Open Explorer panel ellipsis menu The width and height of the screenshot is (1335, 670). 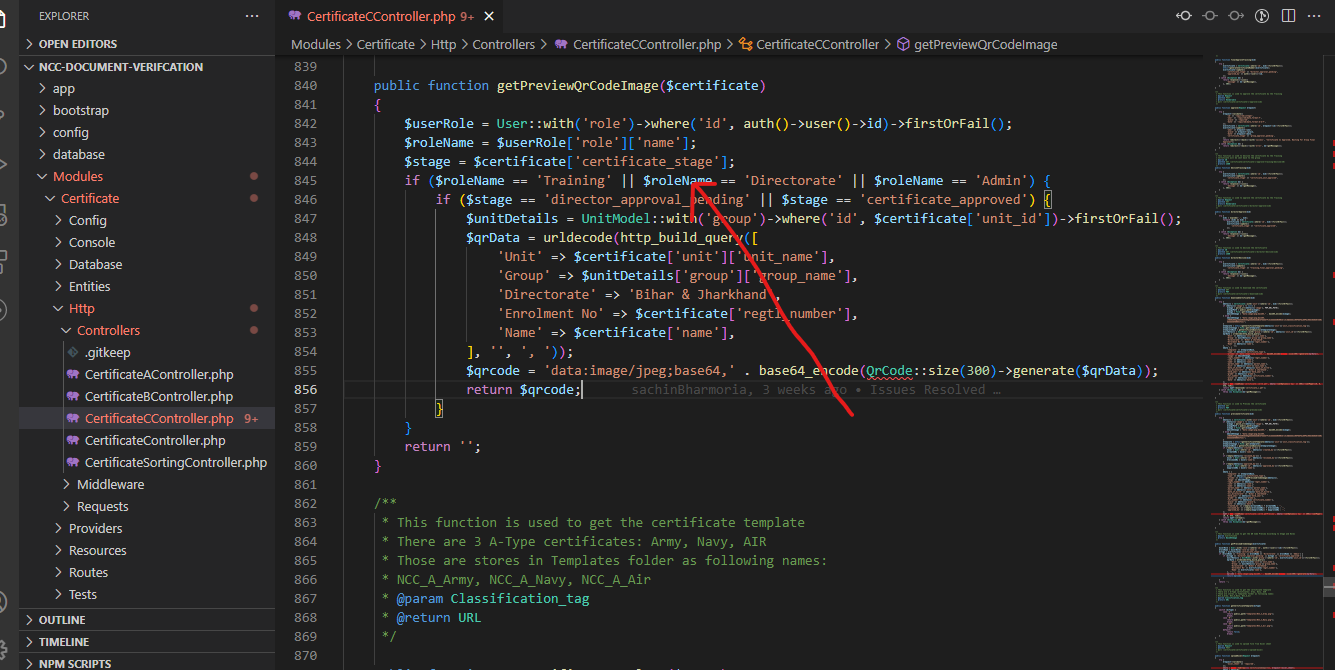point(251,16)
